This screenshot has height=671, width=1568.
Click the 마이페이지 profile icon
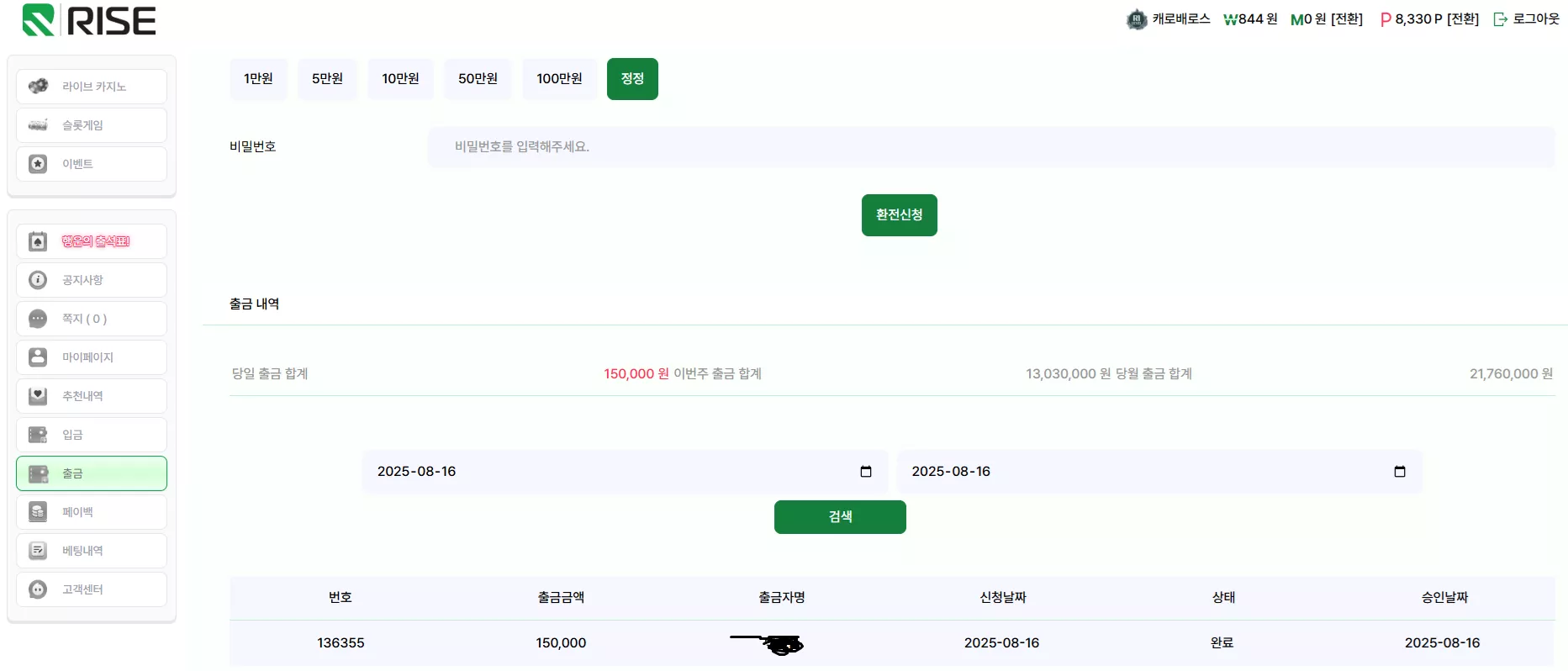tap(38, 357)
